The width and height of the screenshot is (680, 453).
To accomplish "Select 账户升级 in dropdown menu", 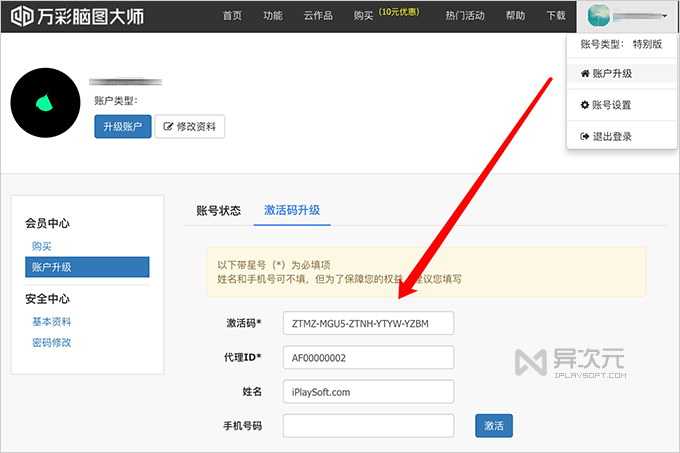I will (x=612, y=73).
